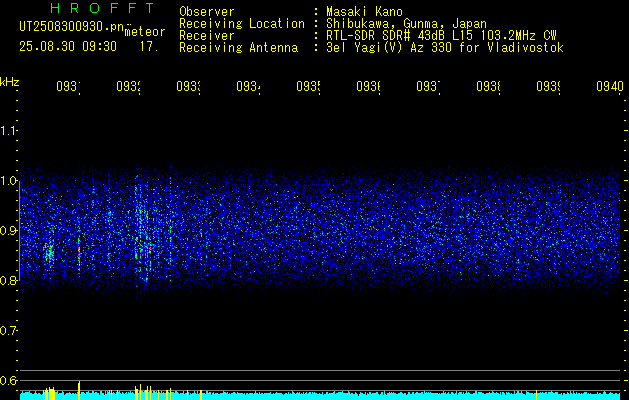
Task: Click the Receiving Antenna label
Action: pyautogui.click(x=238, y=48)
